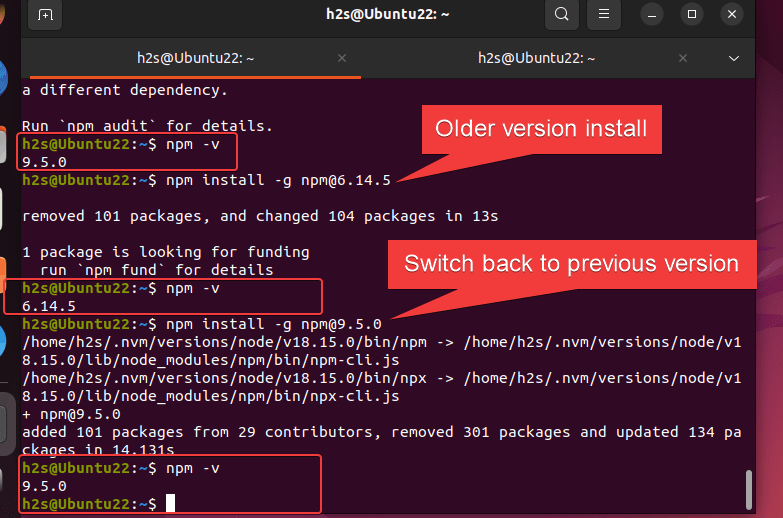Close the first terminal tab
The width and height of the screenshot is (783, 518).
point(342,58)
